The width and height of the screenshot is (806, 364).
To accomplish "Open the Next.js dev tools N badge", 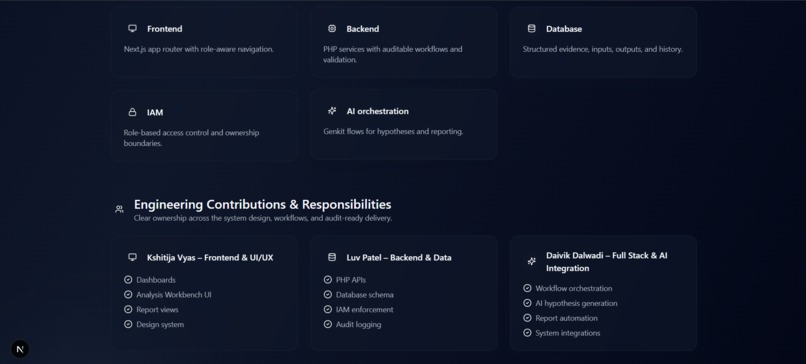I will click(20, 349).
